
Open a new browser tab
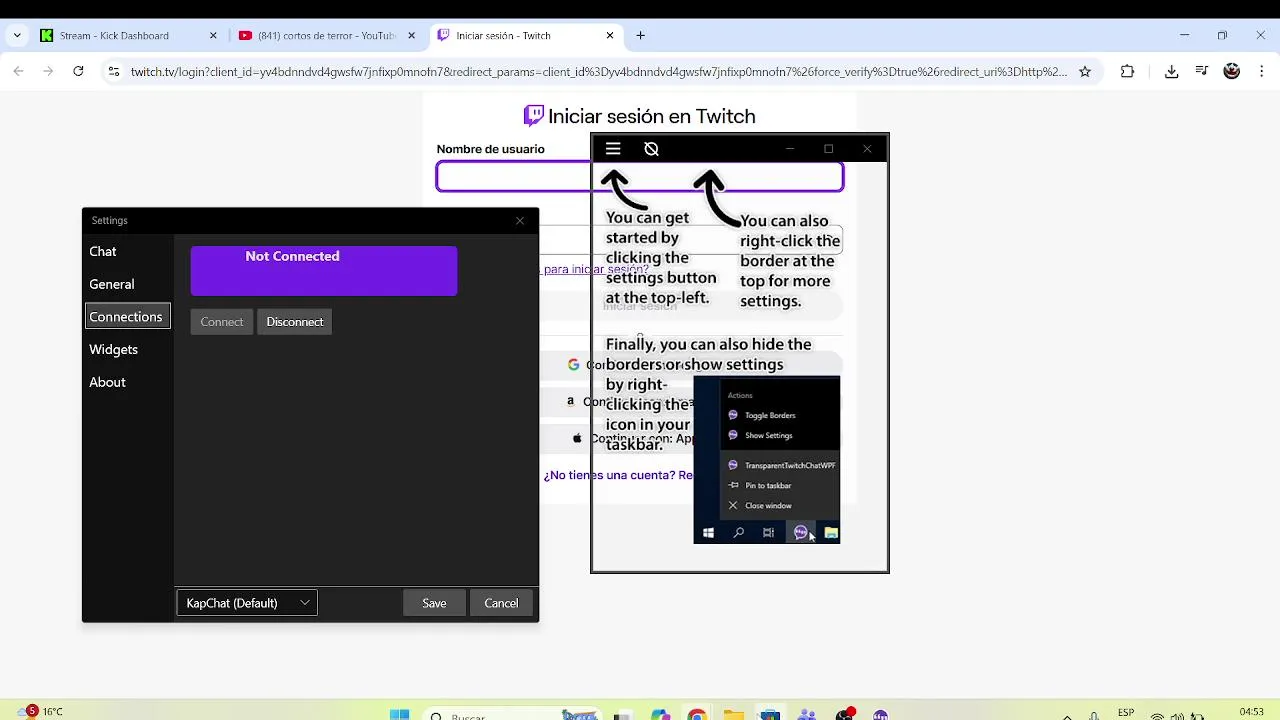(x=641, y=36)
